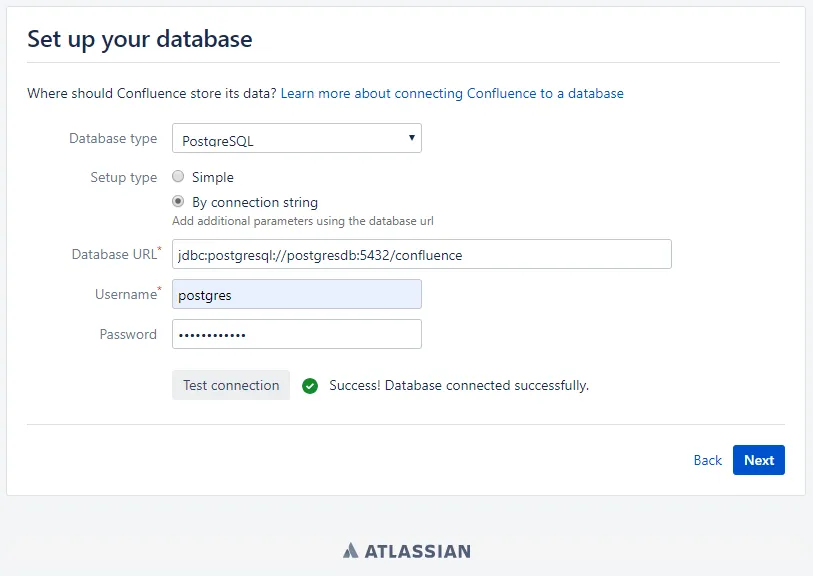The height and width of the screenshot is (576, 813).
Task: Go Back to the previous step
Action: pos(707,460)
